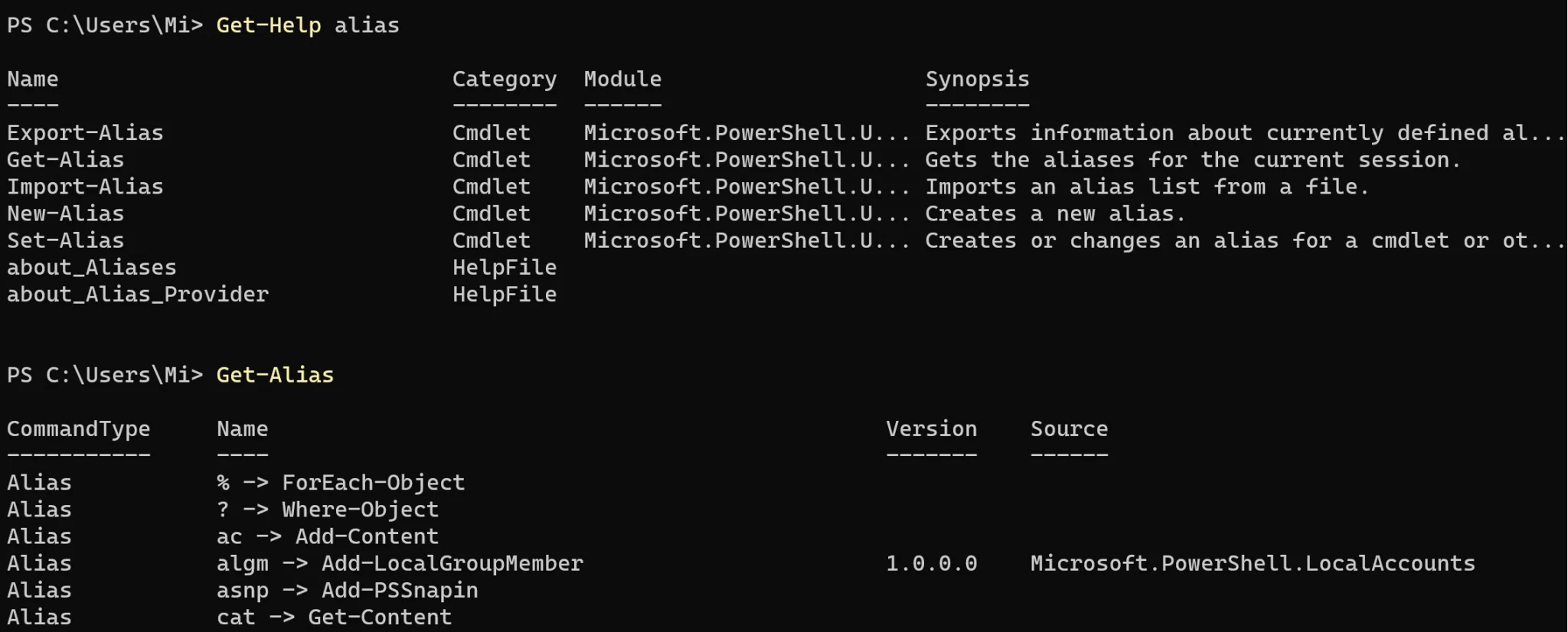Click the Get-Alias command at the second prompt
Screen dimensions: 1568x632
[275, 375]
